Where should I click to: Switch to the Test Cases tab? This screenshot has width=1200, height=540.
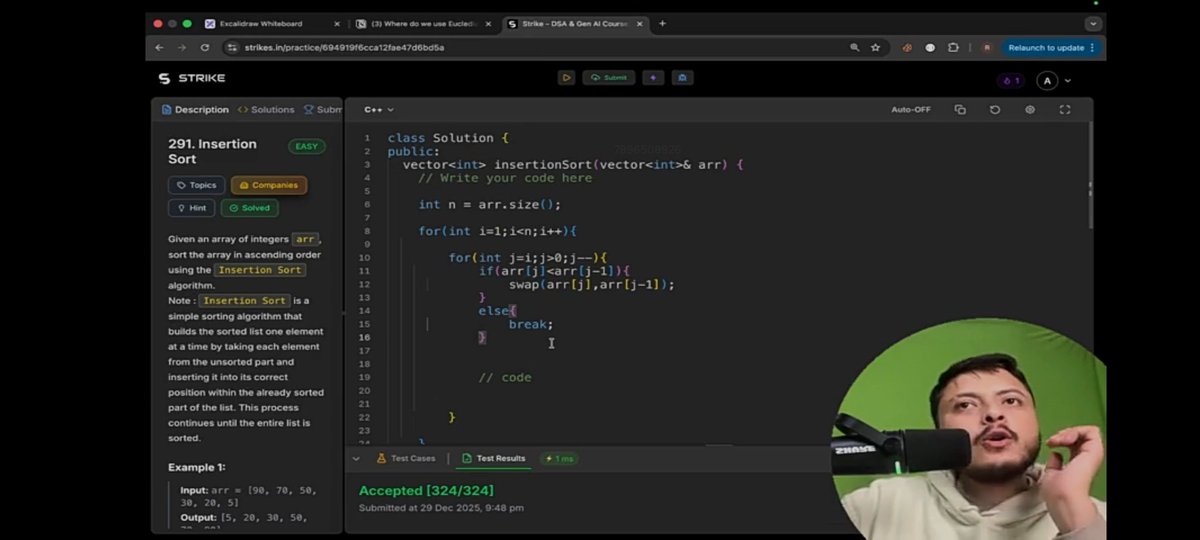tap(406, 459)
